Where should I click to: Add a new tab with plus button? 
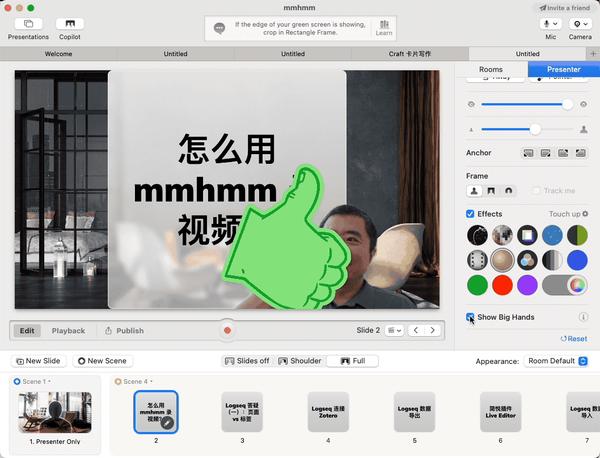[593, 54]
